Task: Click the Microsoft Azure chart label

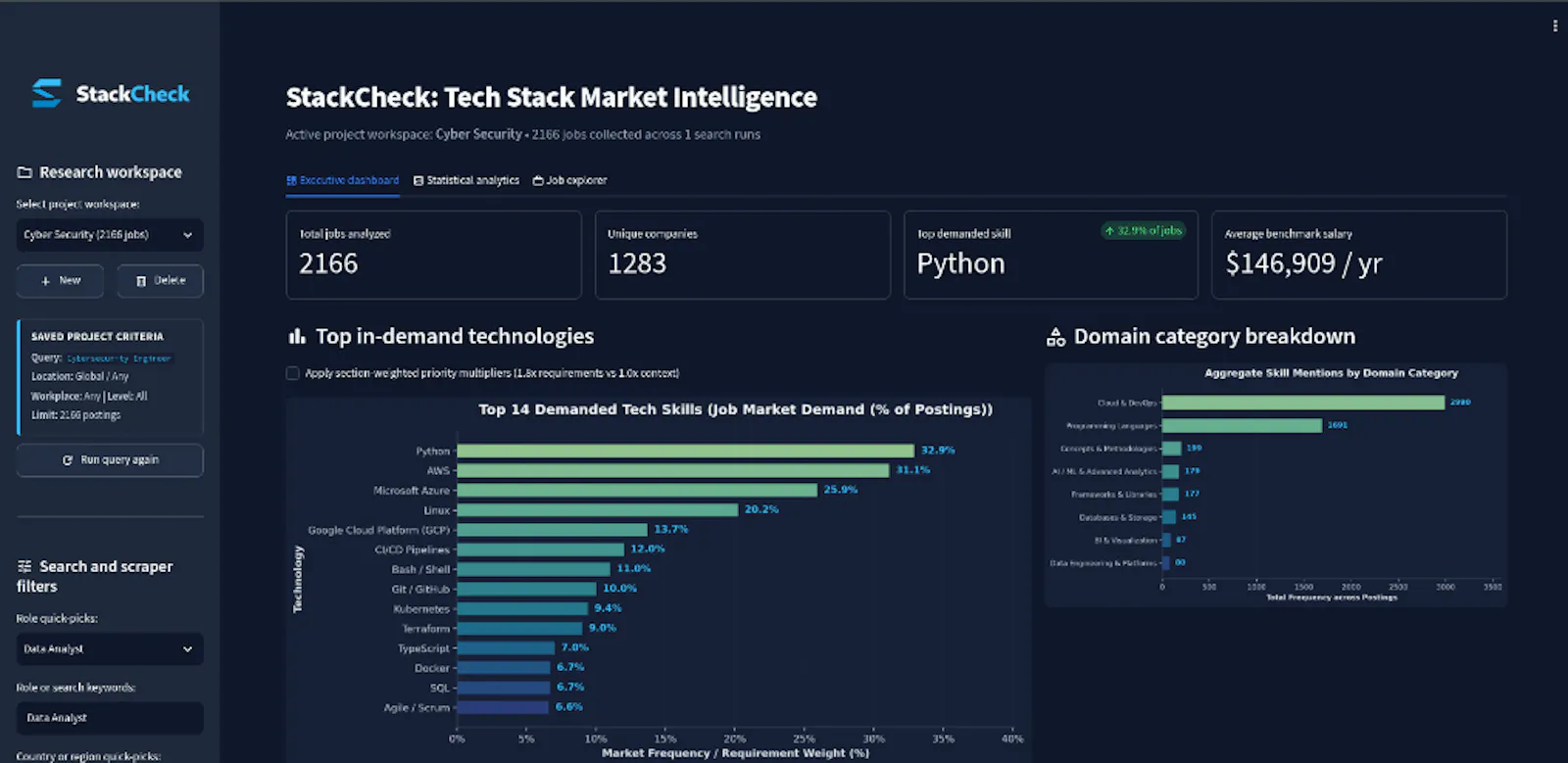Action: 411,491
